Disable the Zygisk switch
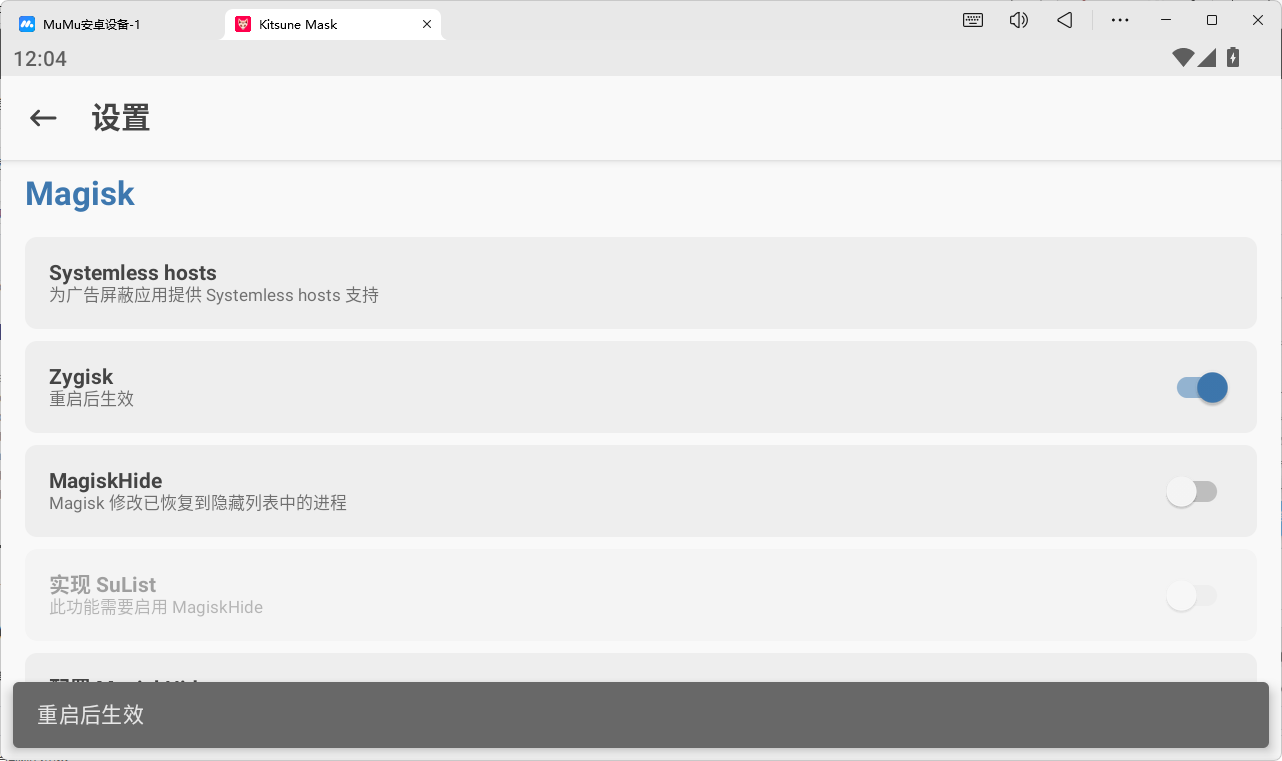 [1201, 387]
